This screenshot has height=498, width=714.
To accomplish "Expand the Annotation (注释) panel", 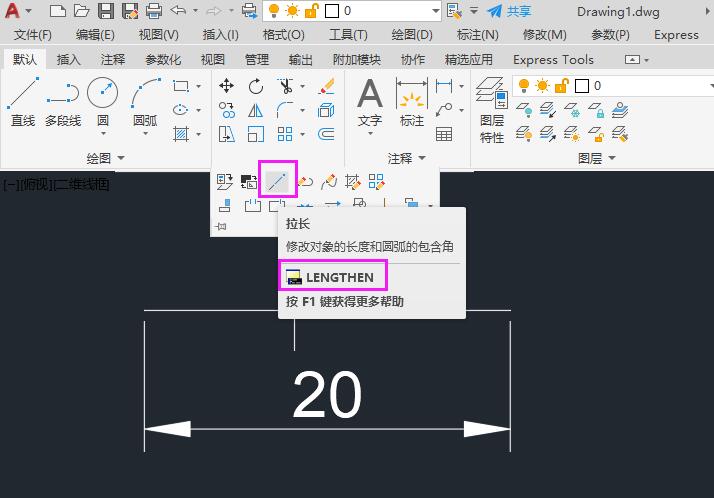I will [406, 158].
